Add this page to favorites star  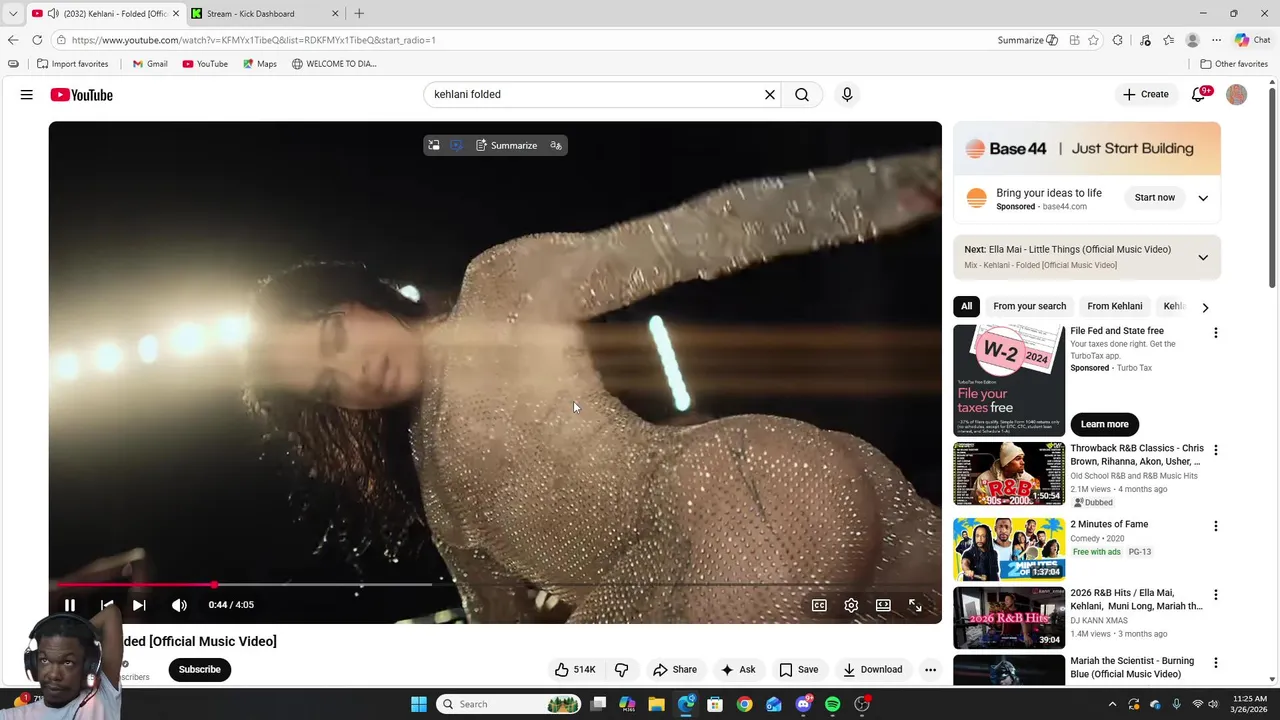pos(1094,40)
